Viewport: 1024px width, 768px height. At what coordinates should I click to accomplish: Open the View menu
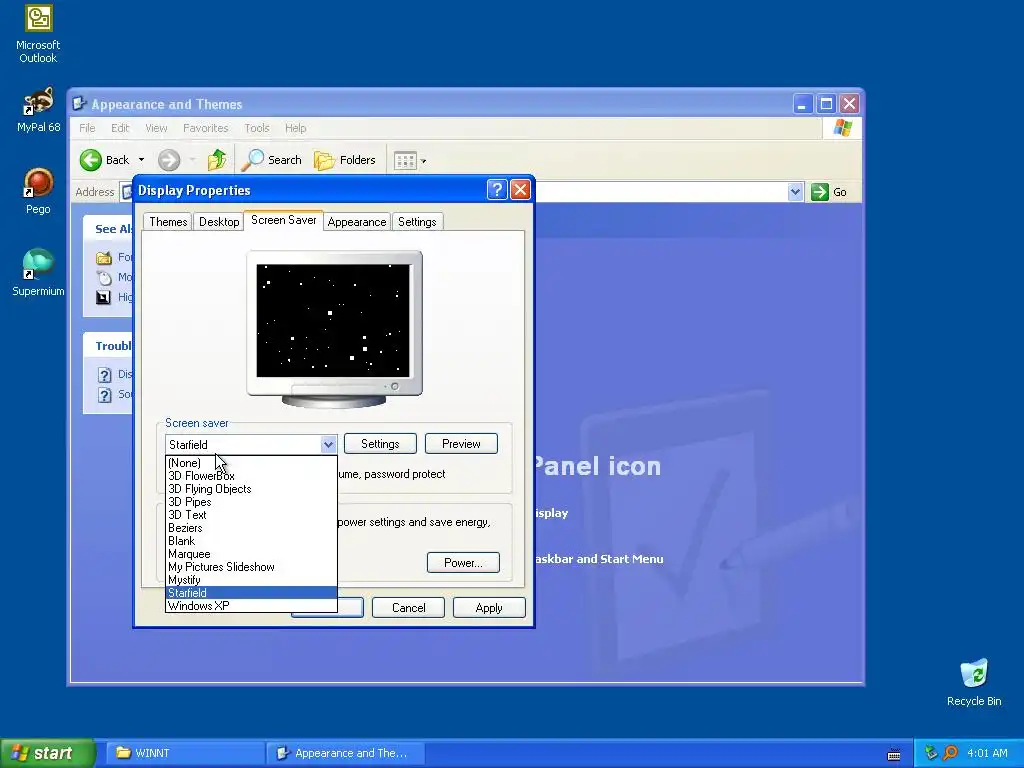(x=156, y=128)
